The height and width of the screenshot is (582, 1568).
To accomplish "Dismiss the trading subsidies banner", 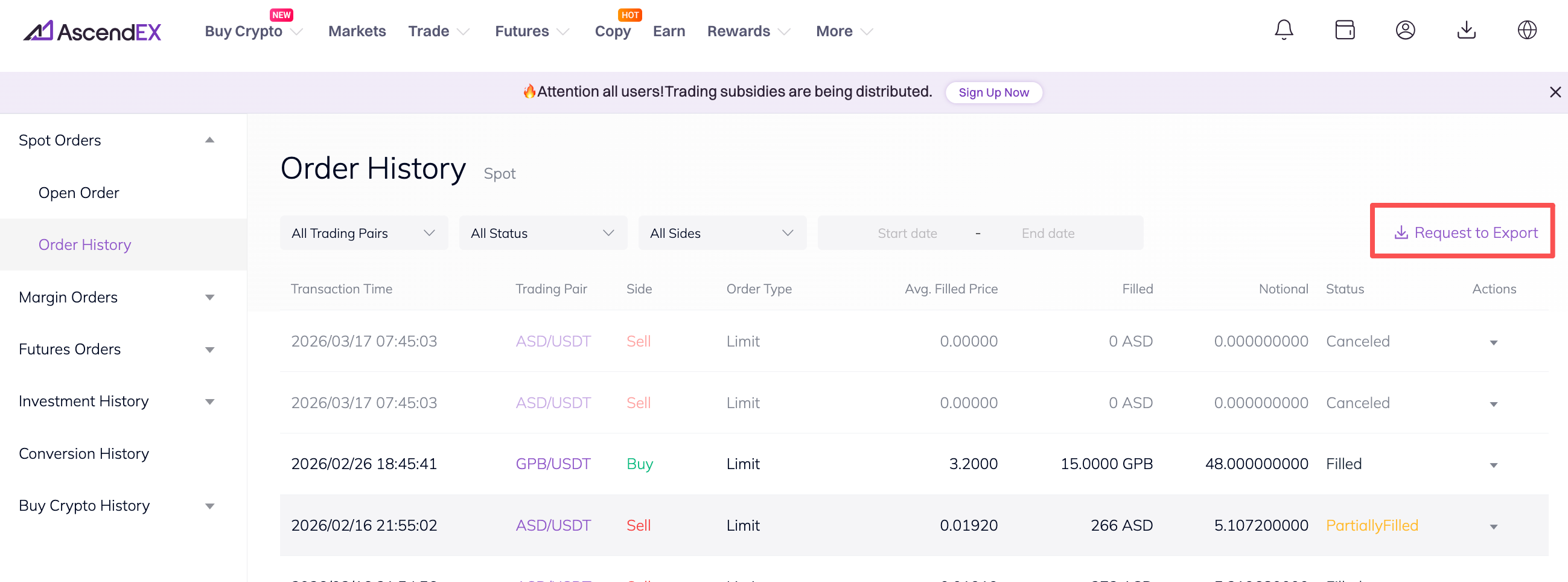I will click(1555, 92).
